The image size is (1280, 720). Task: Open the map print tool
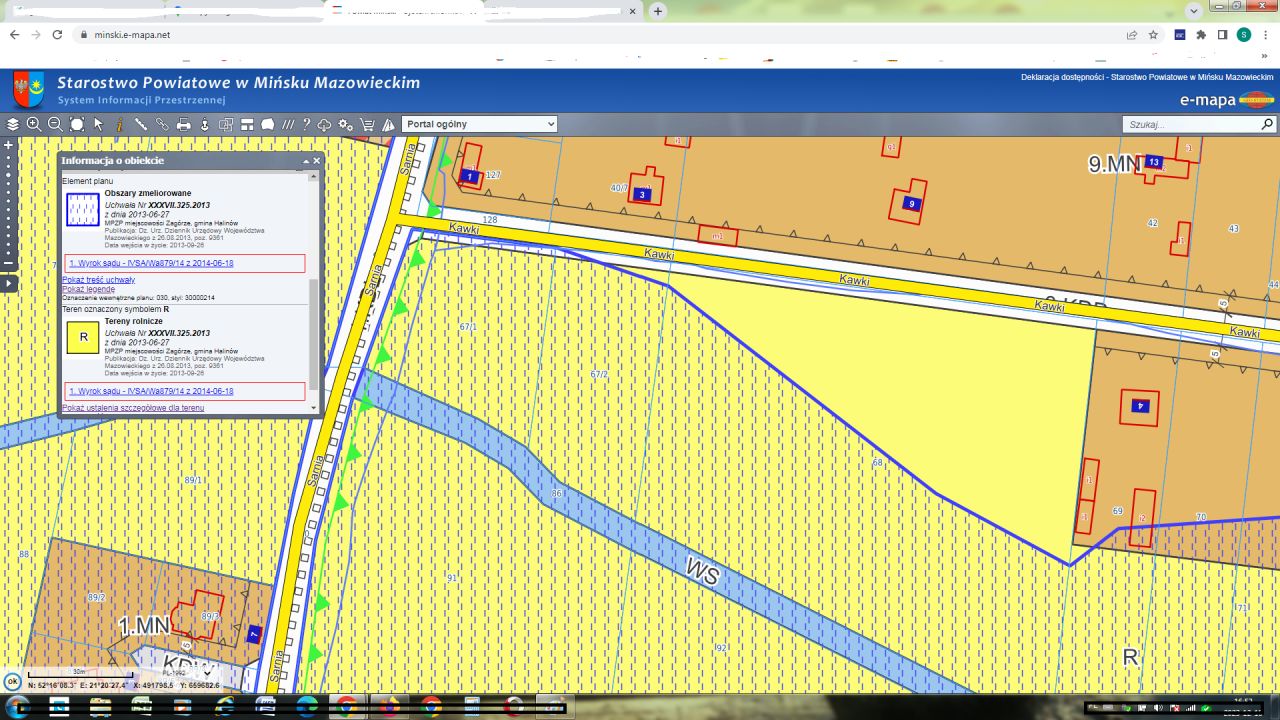click(184, 125)
